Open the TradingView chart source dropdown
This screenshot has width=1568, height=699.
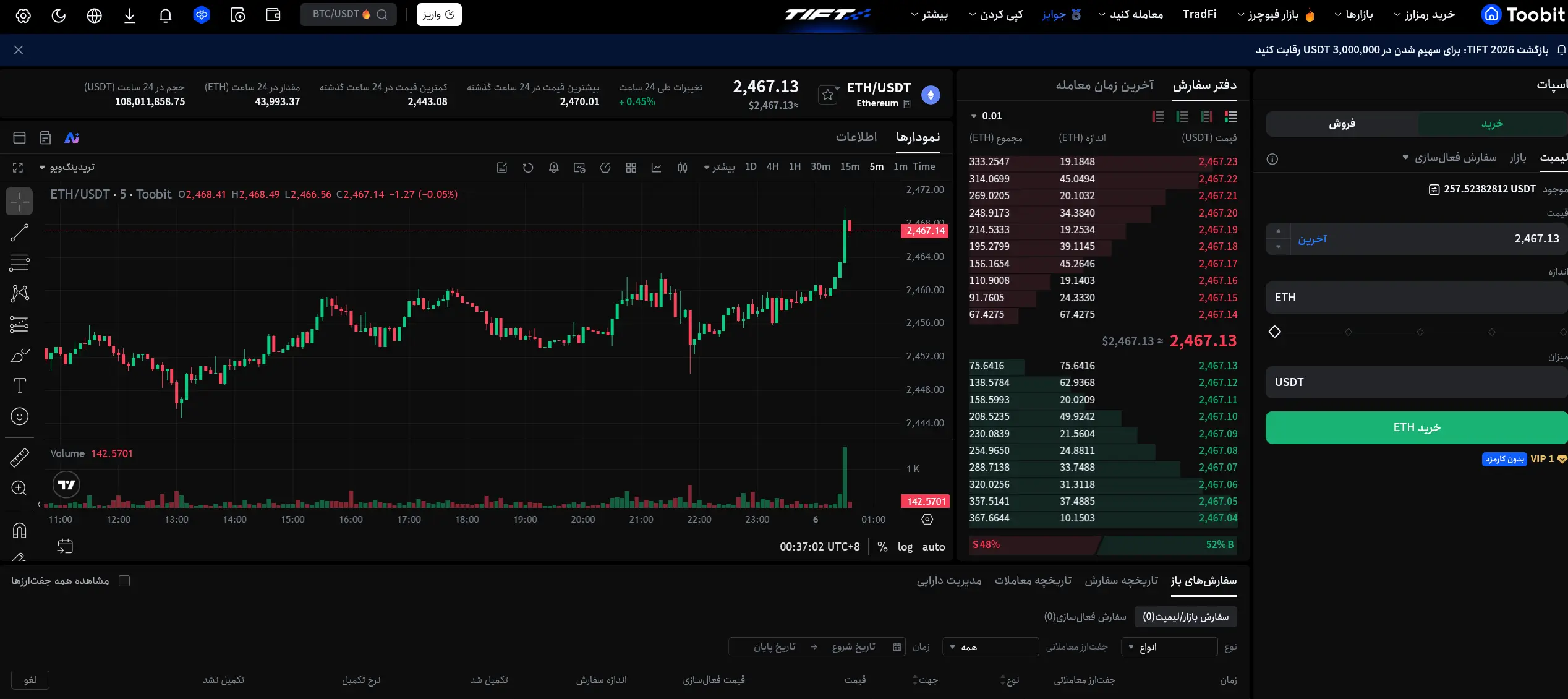tap(67, 167)
